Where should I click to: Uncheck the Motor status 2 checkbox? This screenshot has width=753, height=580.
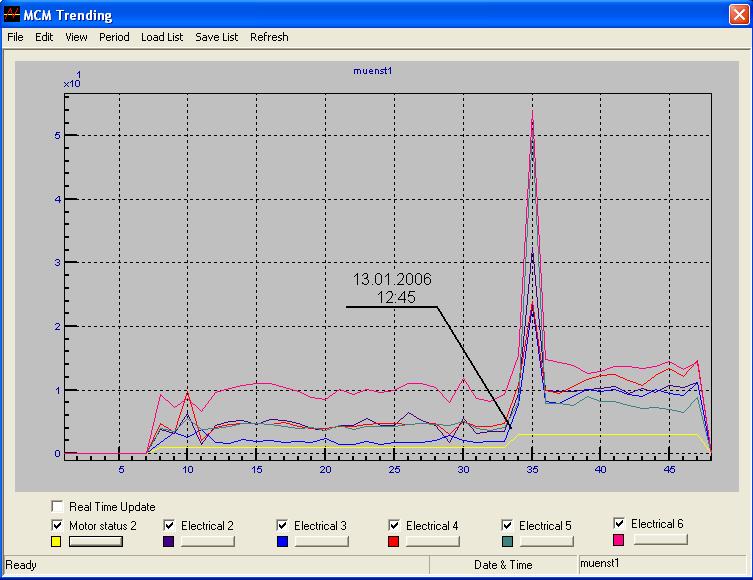point(57,525)
